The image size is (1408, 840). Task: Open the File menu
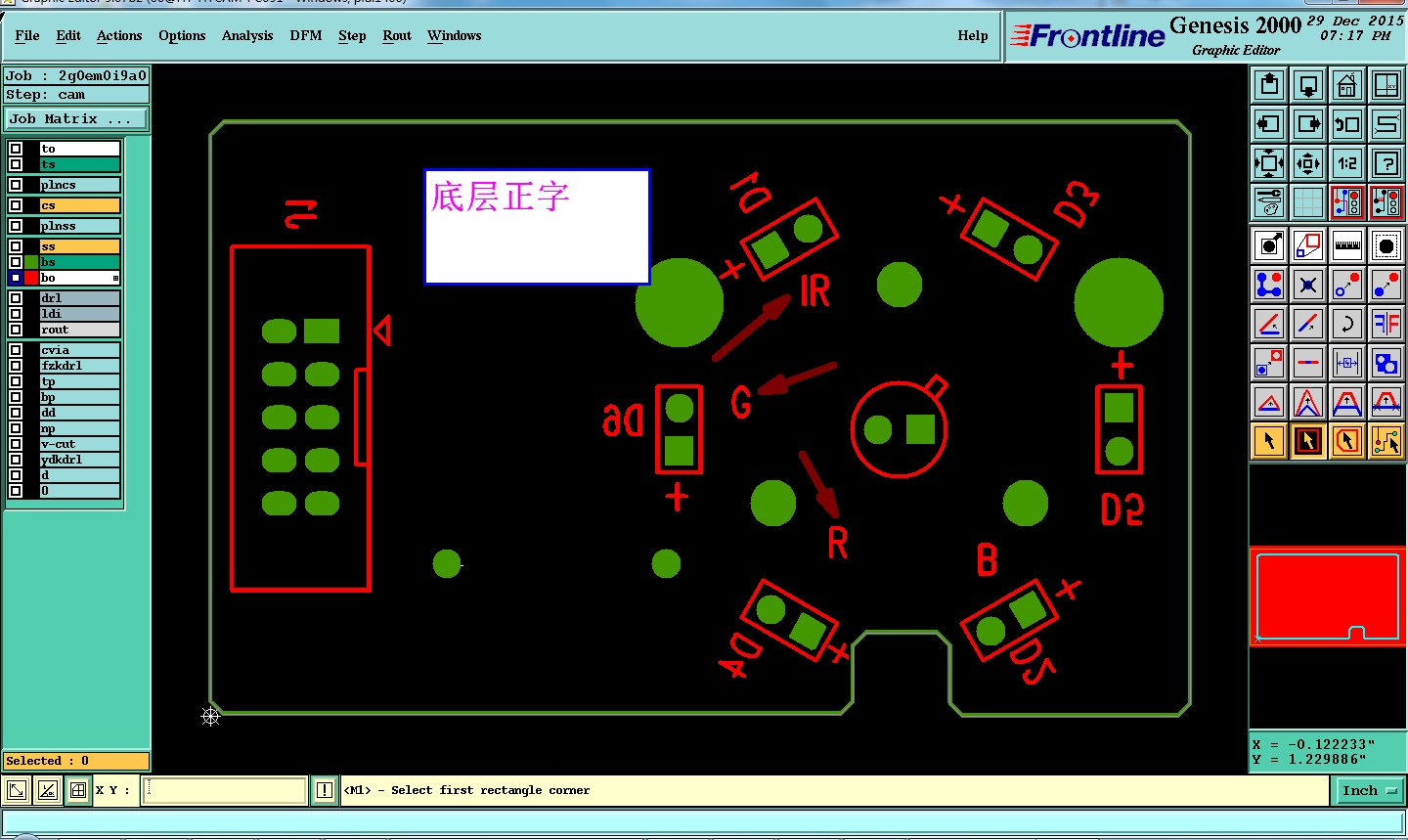click(x=27, y=35)
